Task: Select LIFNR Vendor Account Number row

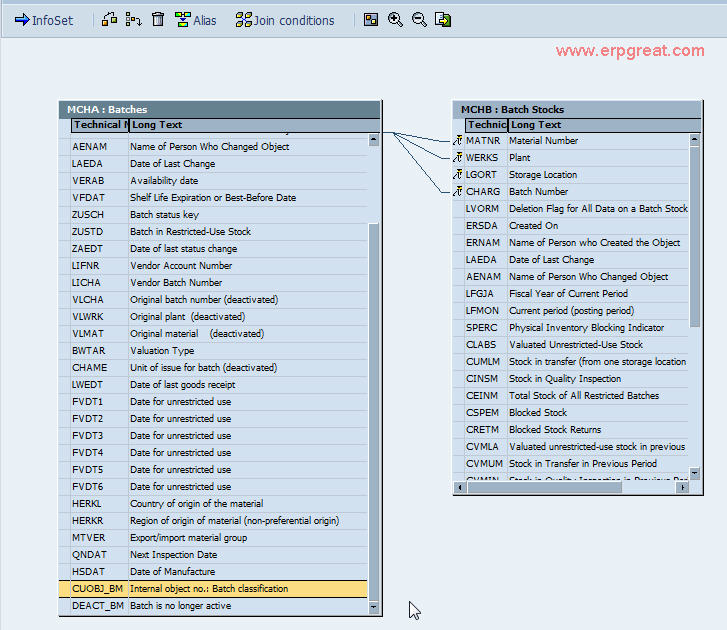Action: (213, 266)
